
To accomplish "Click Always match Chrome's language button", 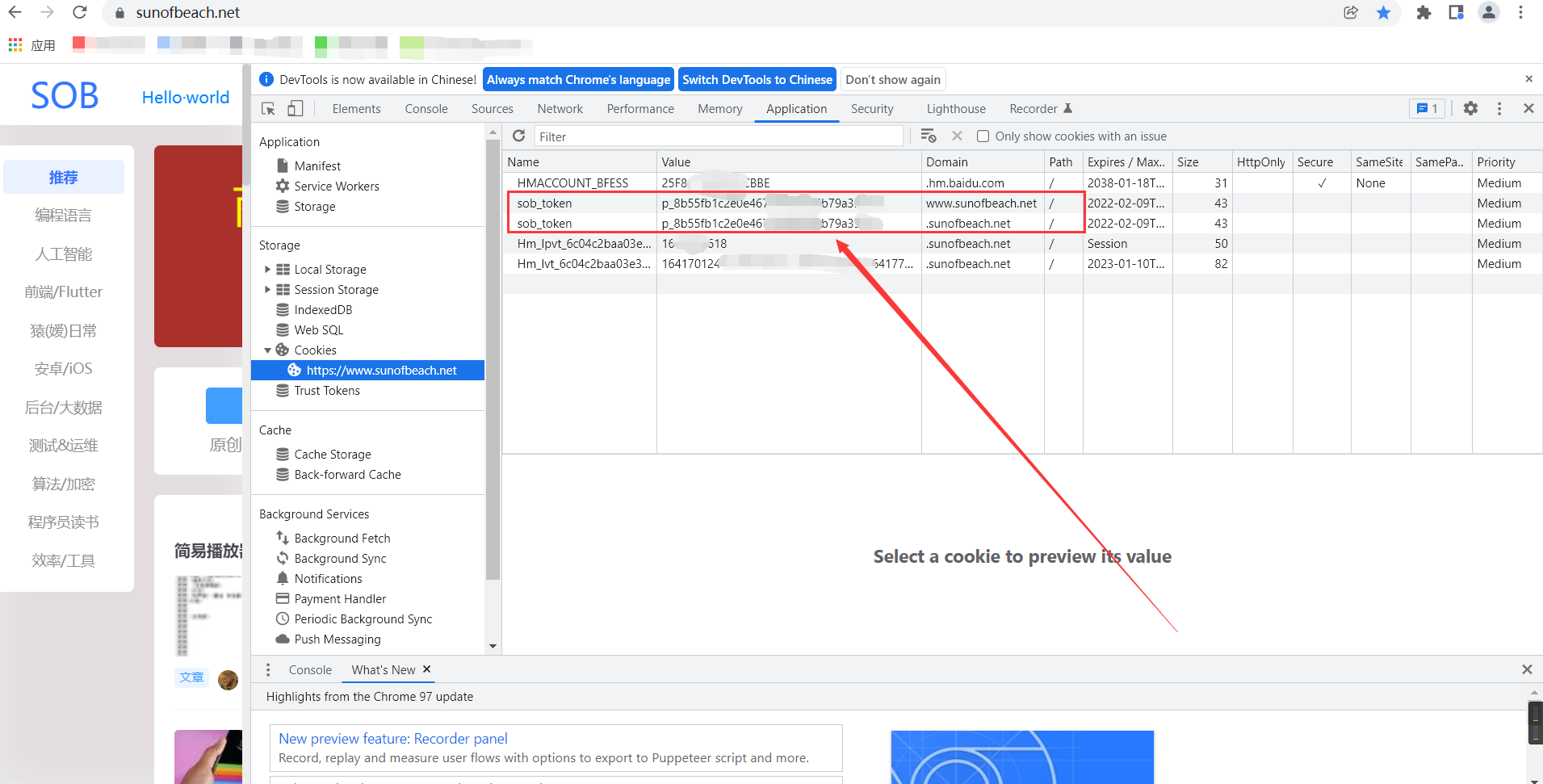I will [x=578, y=79].
